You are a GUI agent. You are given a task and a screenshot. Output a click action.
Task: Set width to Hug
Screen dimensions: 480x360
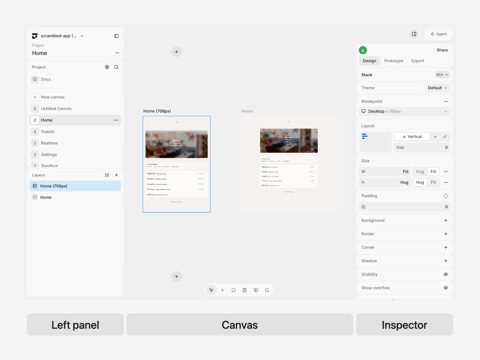tap(420, 172)
